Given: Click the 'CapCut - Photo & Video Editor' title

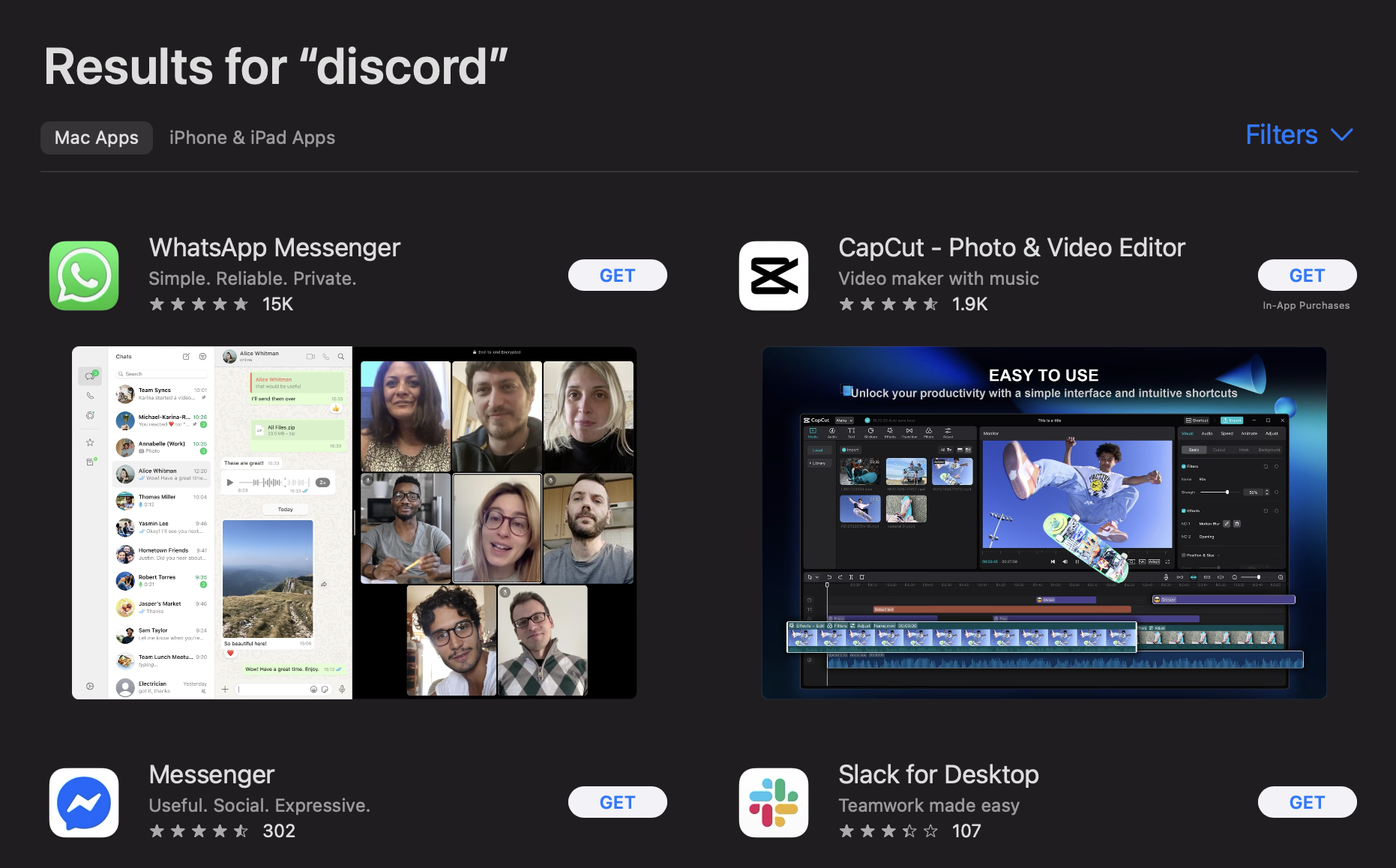Looking at the screenshot, I should (1011, 247).
